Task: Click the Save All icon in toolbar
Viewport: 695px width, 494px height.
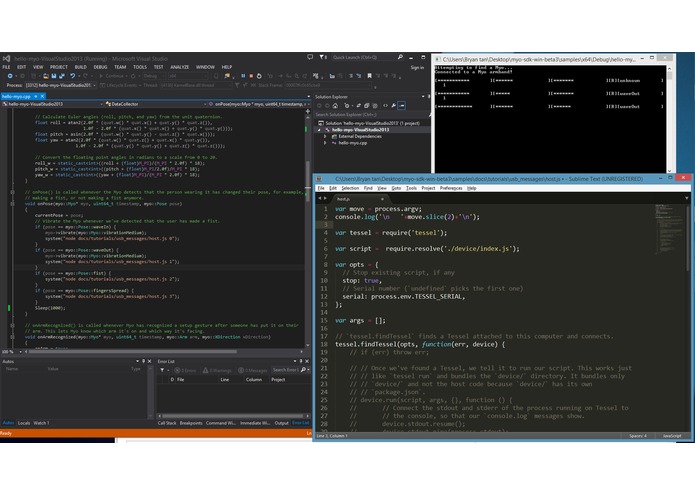Action: pos(62,76)
